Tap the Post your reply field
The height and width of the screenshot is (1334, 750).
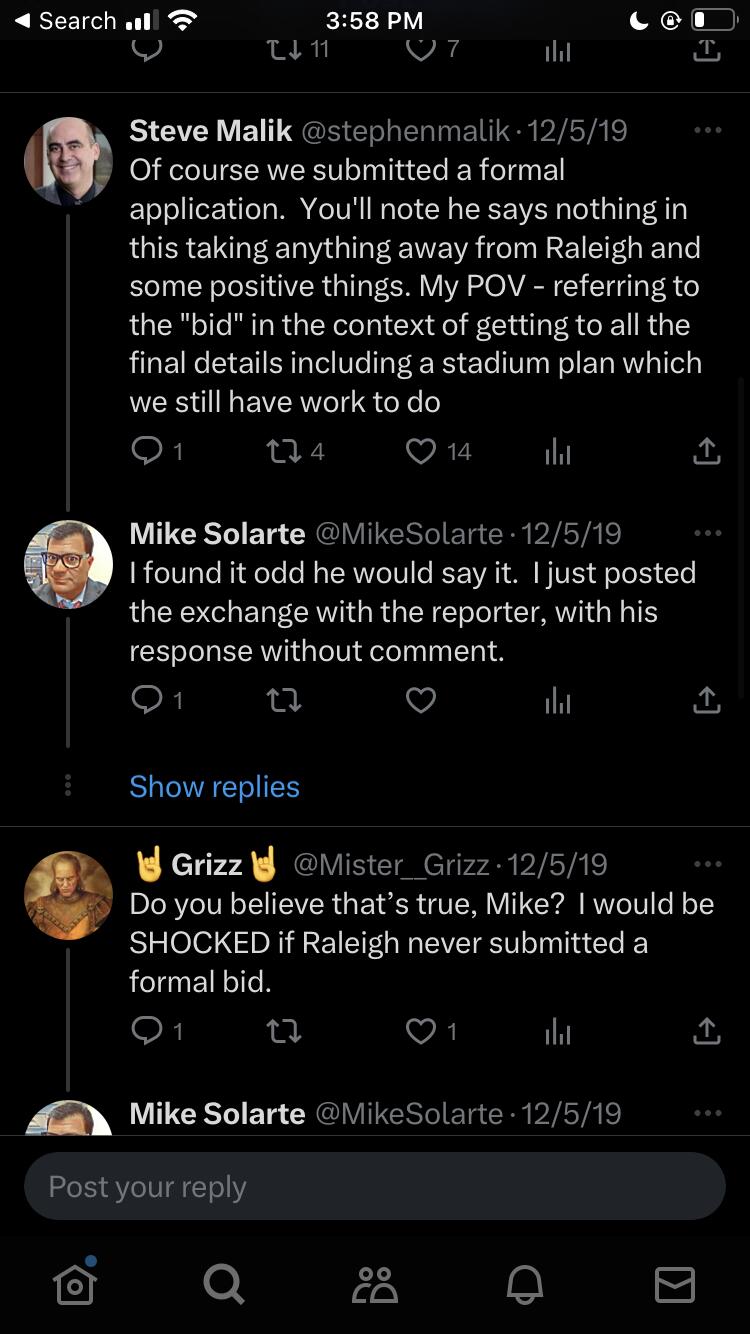[x=375, y=1187]
